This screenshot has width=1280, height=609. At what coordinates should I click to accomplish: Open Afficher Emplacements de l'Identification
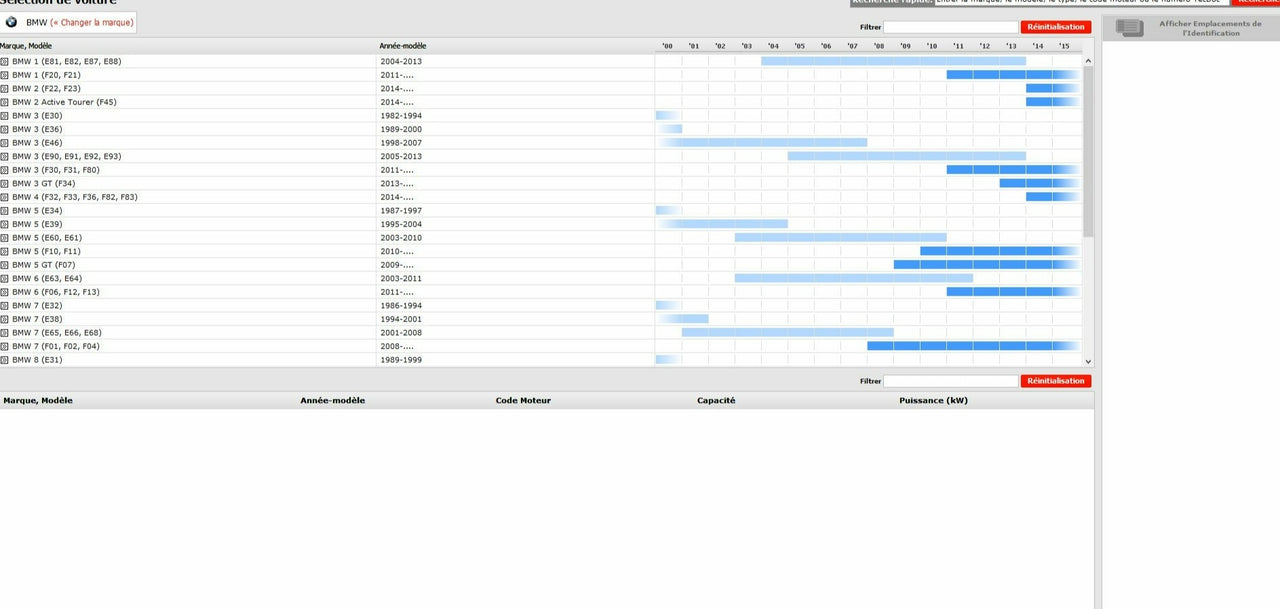tap(1191, 28)
